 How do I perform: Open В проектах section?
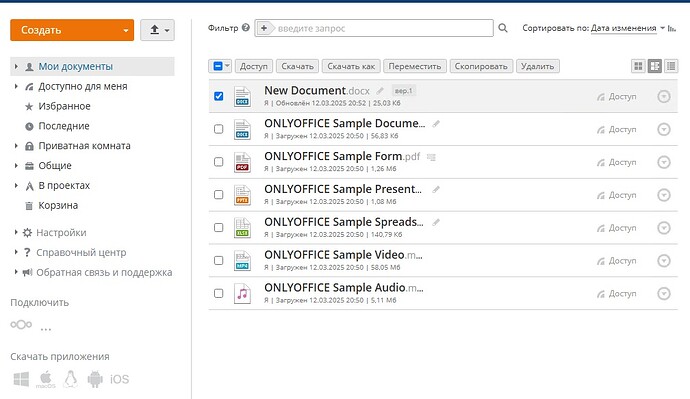64,185
